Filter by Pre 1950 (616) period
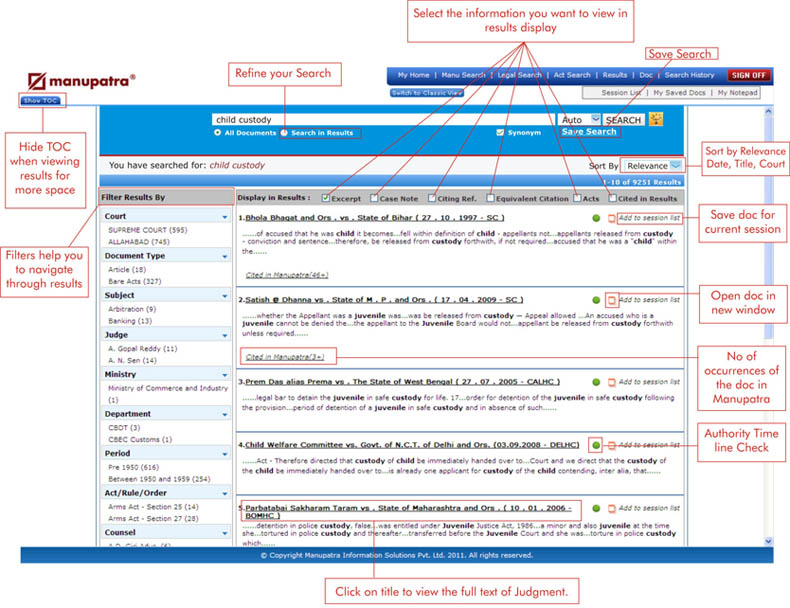This screenshot has width=790, height=608. click(134, 467)
